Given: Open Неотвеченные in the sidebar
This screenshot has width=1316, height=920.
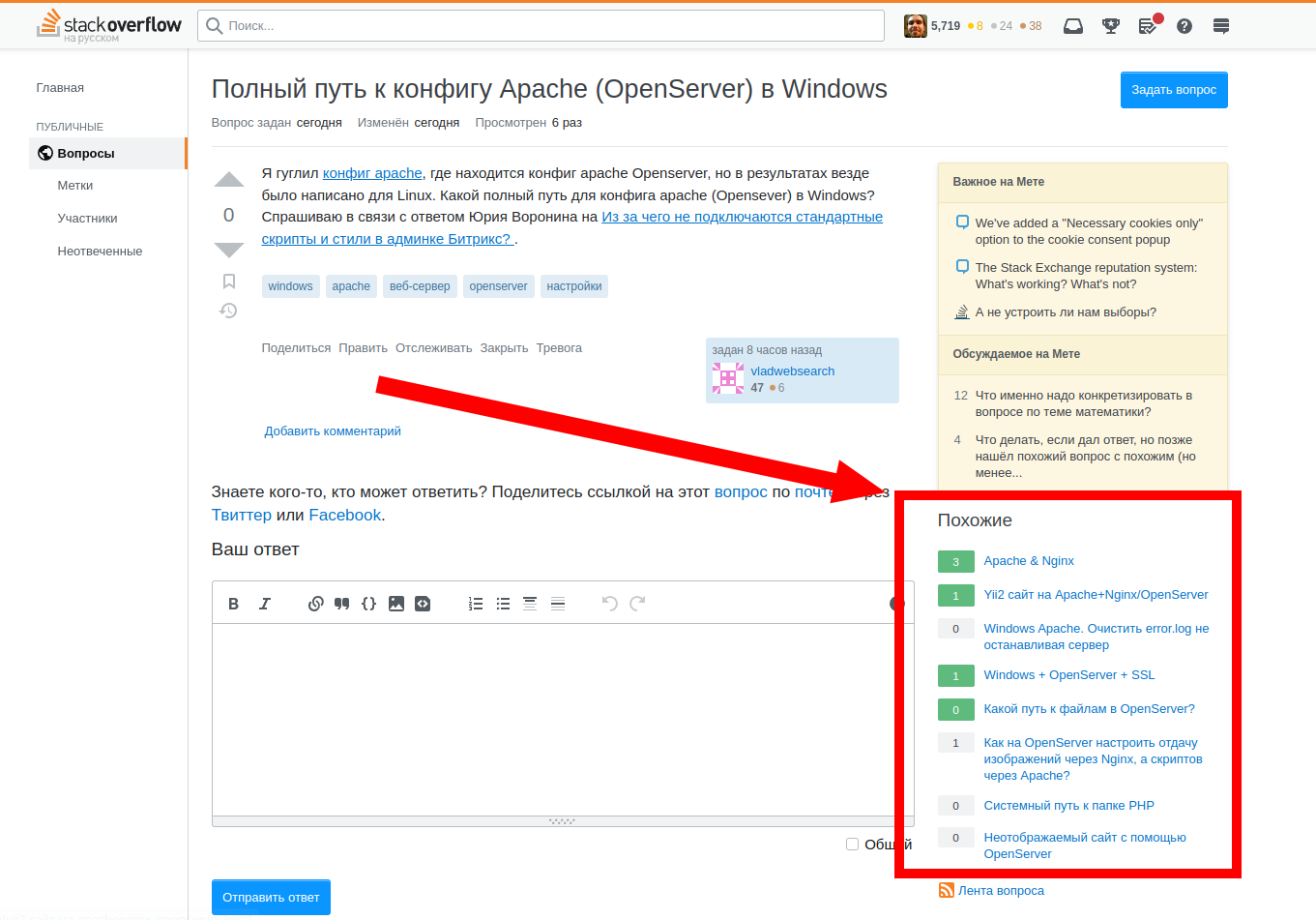Looking at the screenshot, I should pos(100,252).
